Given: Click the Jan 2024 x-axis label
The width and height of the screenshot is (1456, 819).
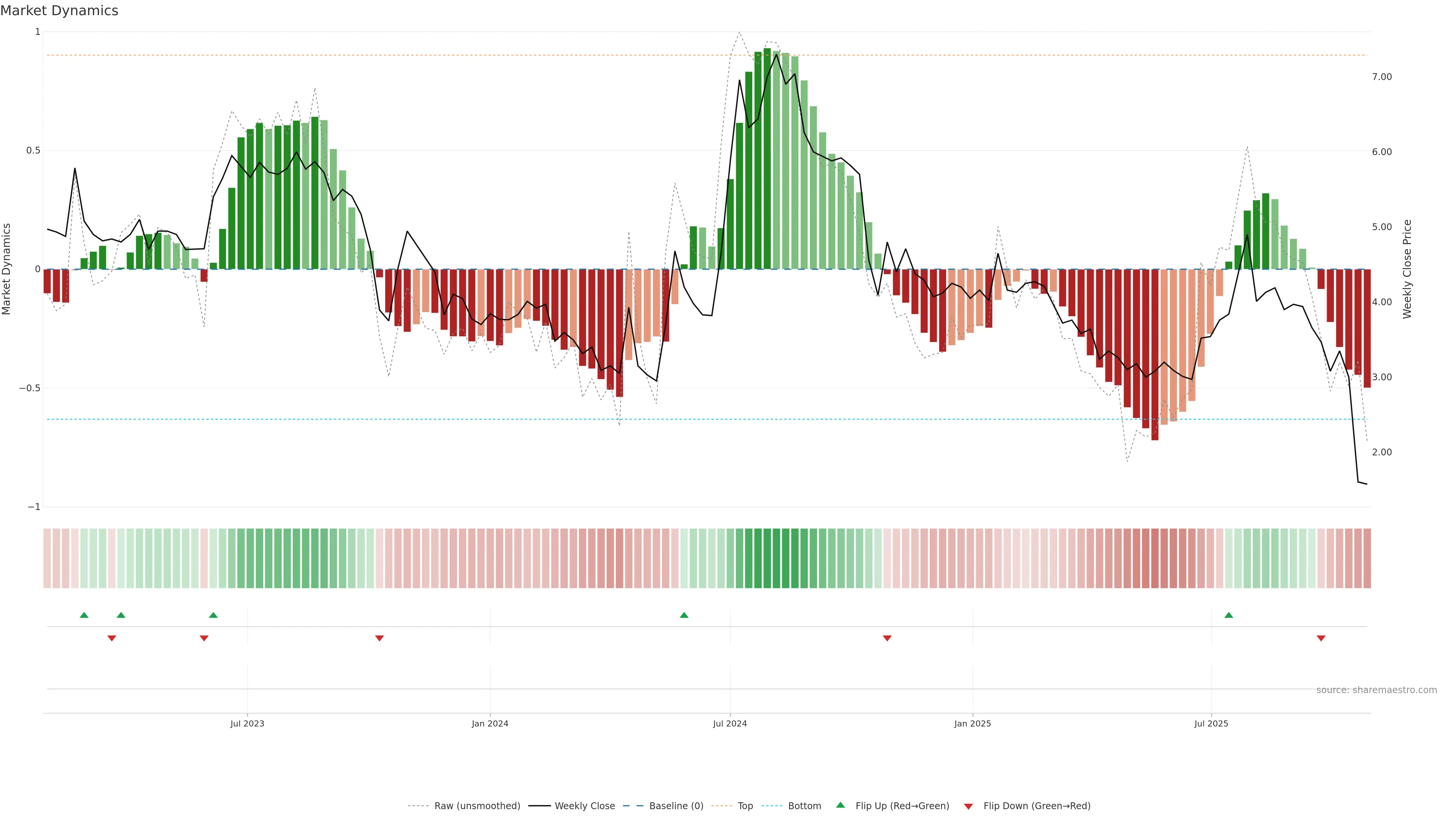Looking at the screenshot, I should tap(490, 723).
